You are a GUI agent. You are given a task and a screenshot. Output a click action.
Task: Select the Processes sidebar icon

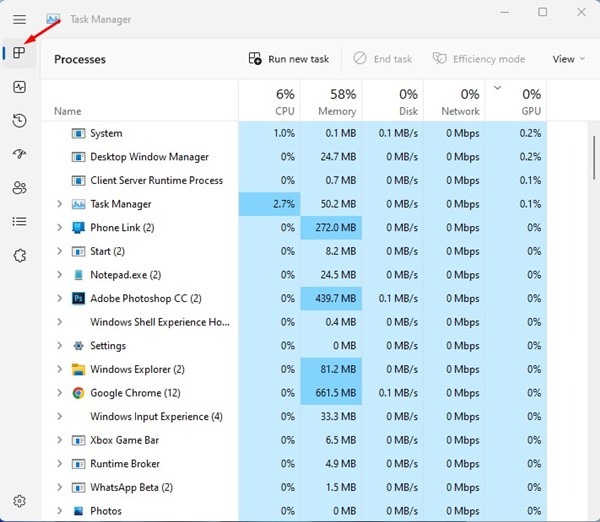pos(20,53)
